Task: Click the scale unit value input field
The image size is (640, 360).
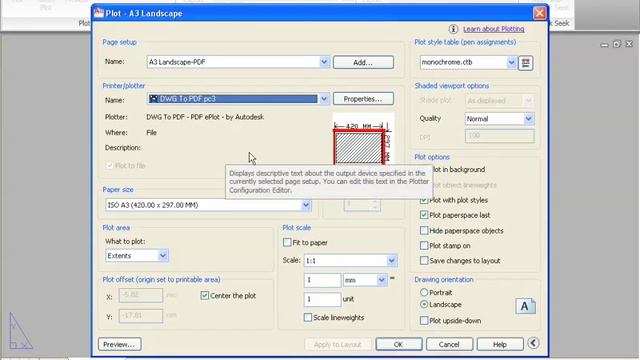Action: click(x=322, y=299)
